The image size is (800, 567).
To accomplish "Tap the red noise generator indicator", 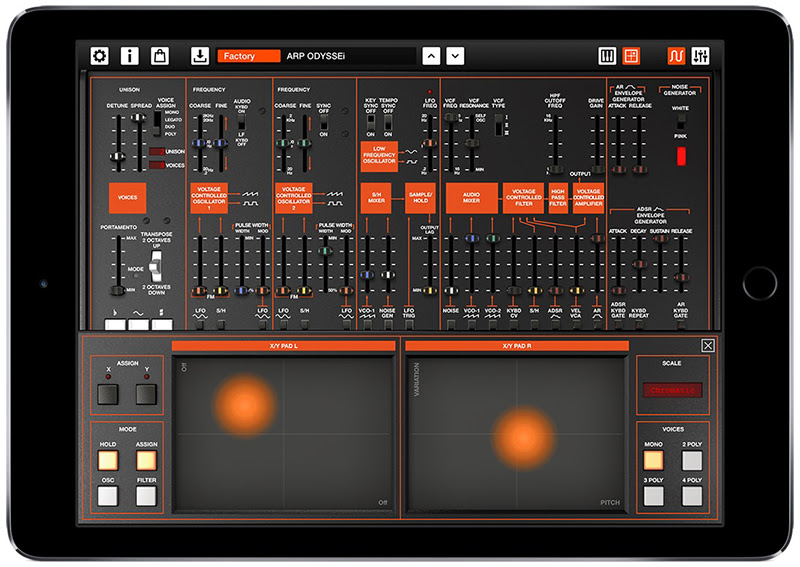I will 681,156.
